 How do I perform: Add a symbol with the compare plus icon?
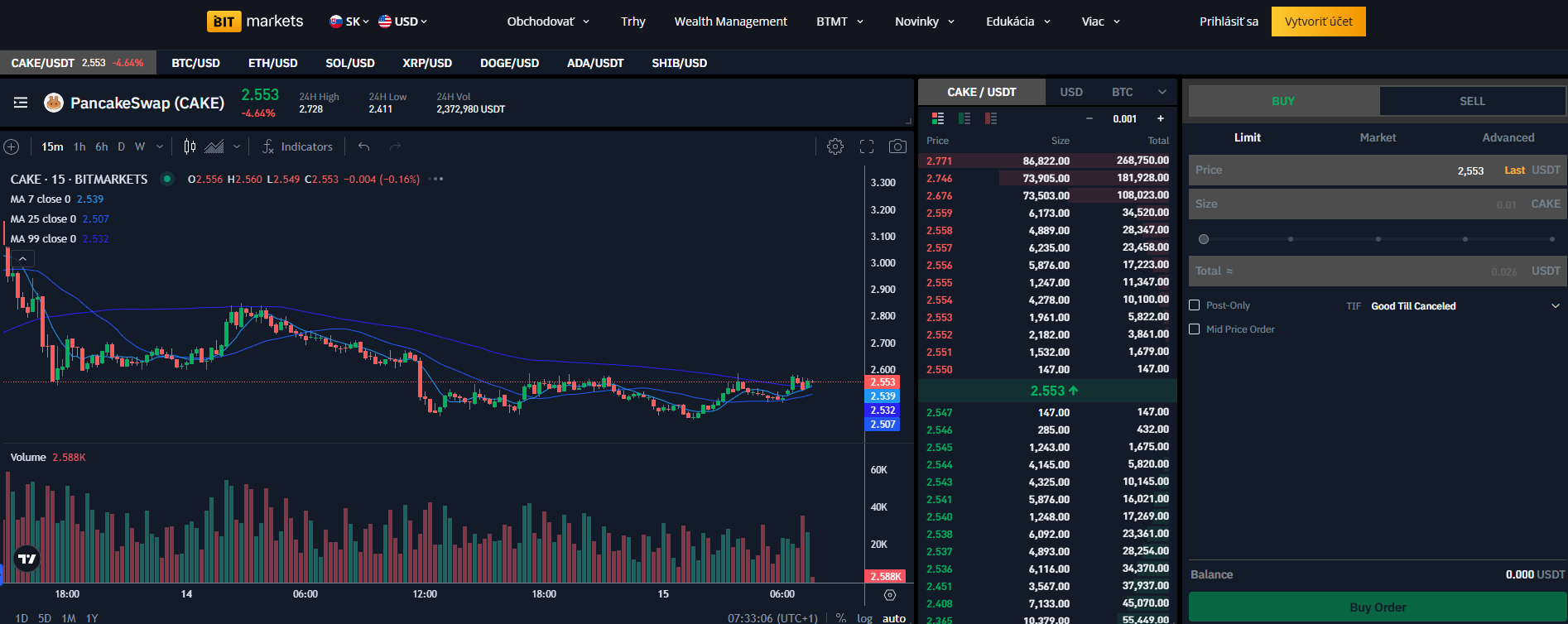(12, 146)
